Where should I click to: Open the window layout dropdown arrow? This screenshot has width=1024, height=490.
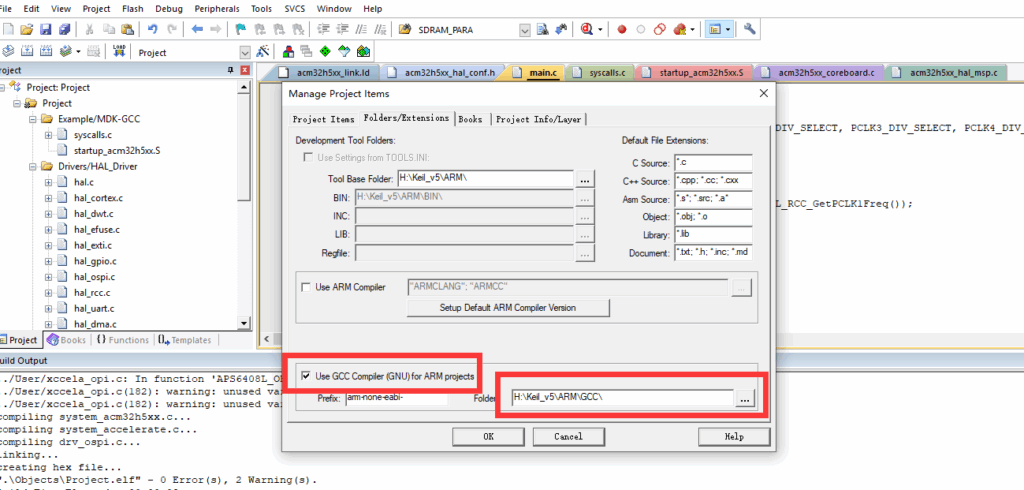tap(728, 30)
